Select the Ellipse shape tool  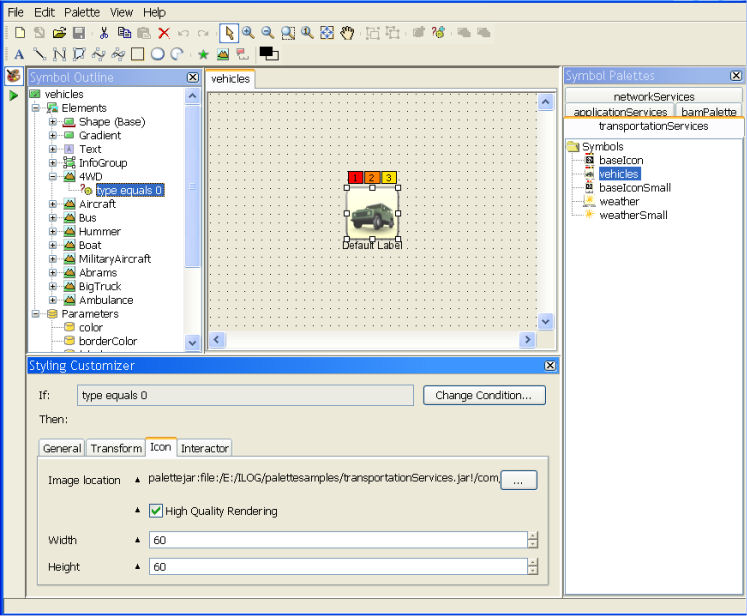point(157,54)
